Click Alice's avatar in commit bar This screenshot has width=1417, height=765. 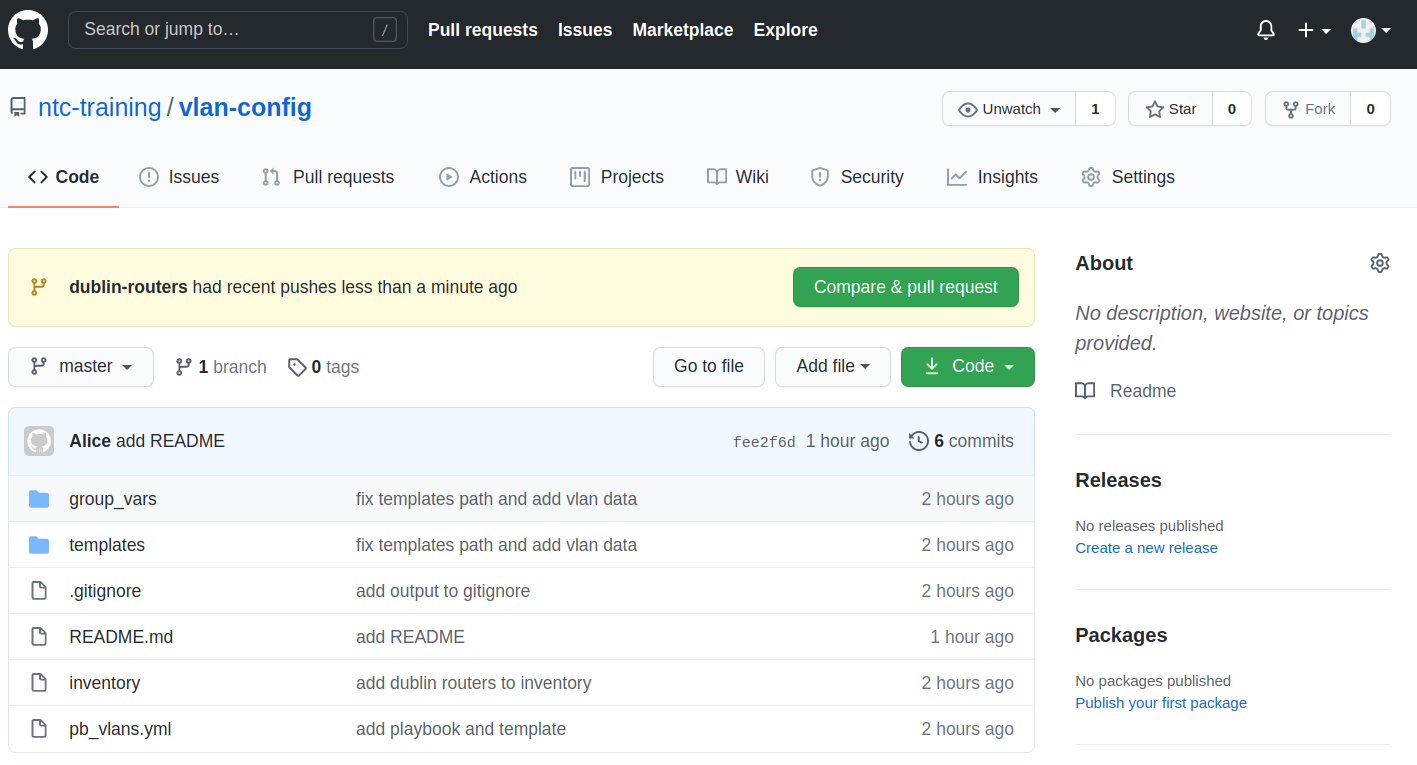coord(39,441)
